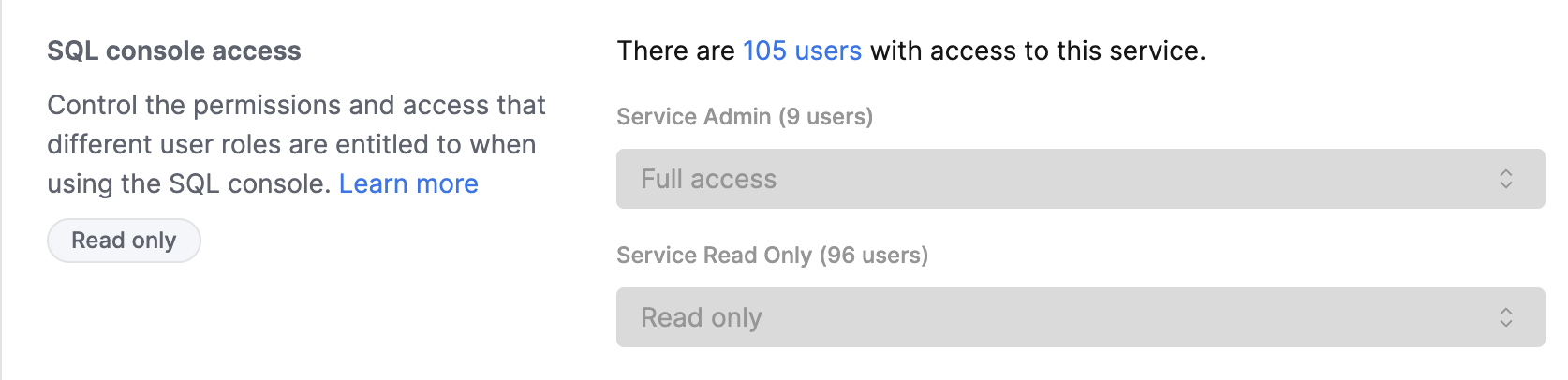Click the "SQL console access" heading
Viewport: 1568px width, 380px height.
(174, 51)
